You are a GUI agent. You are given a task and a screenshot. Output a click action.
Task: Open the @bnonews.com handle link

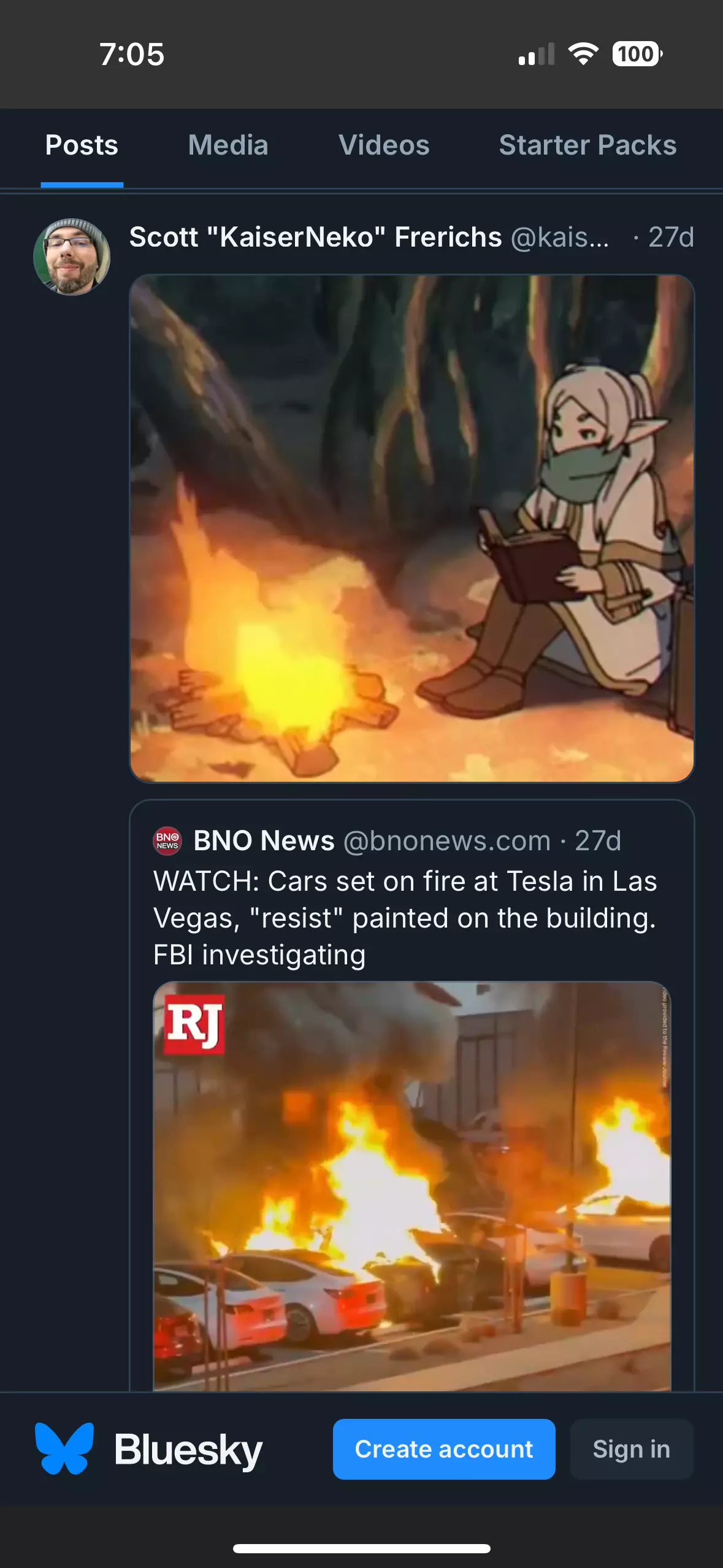pos(447,841)
